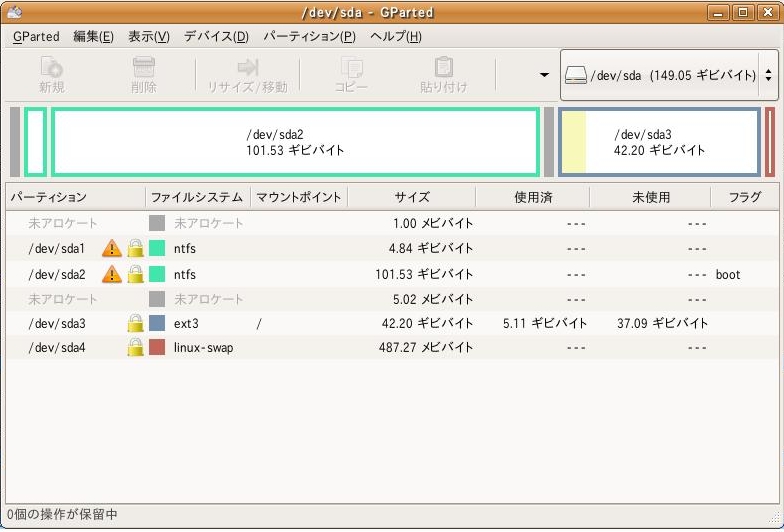784x532 pixels.
Task: Click the warning icon on the /dev/sda1 row
Action: 112,248
